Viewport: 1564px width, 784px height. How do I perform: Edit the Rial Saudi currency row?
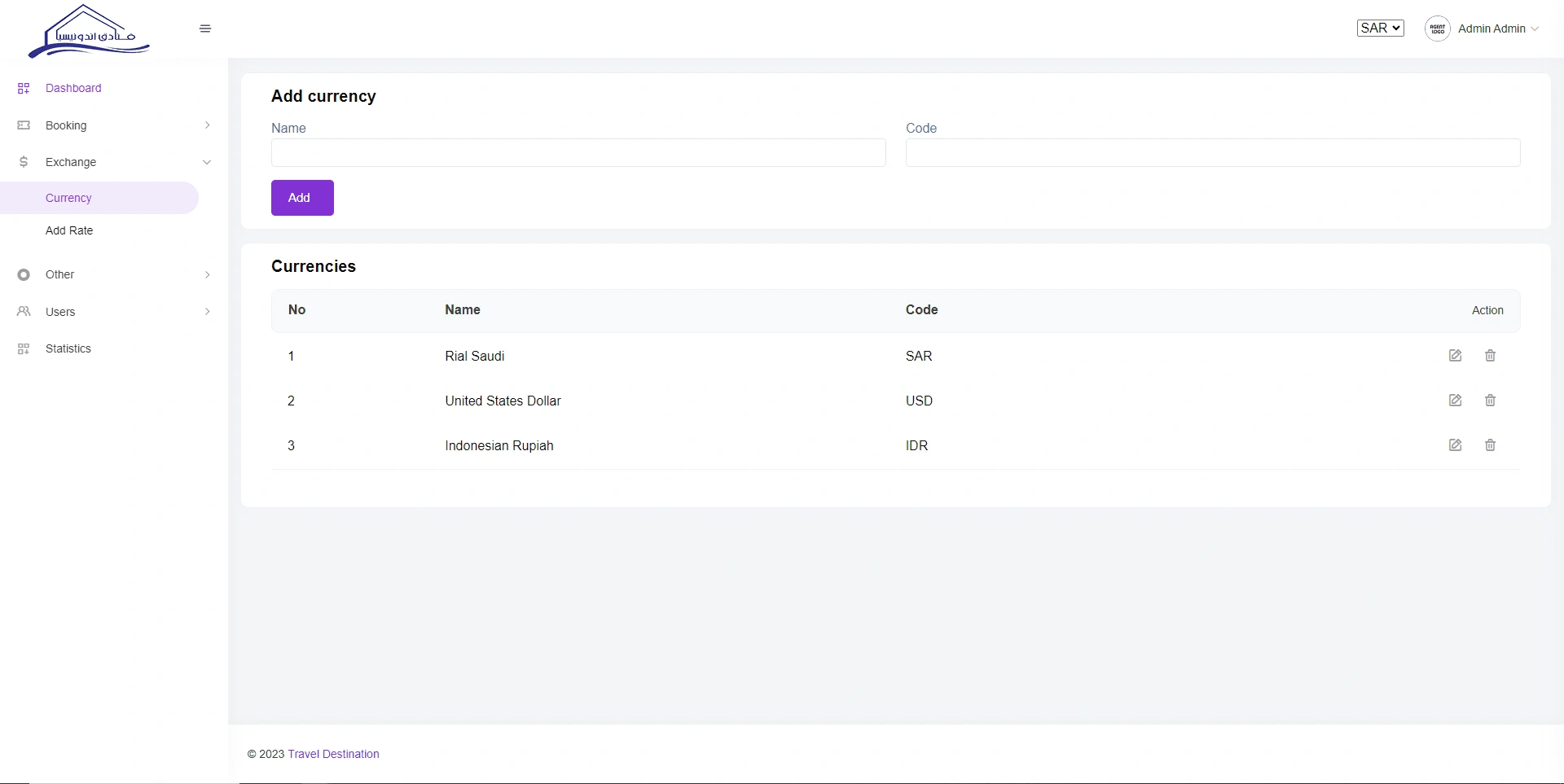click(x=1456, y=356)
